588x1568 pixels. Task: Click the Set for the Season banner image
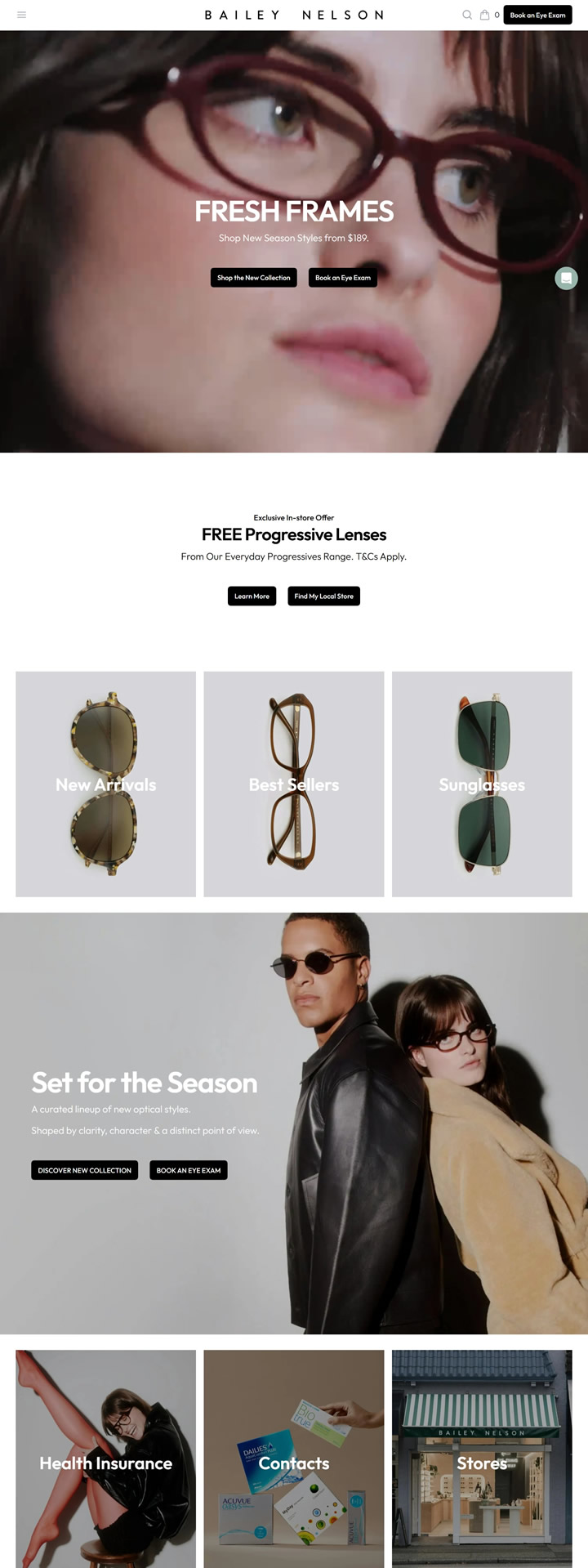[x=294, y=1124]
